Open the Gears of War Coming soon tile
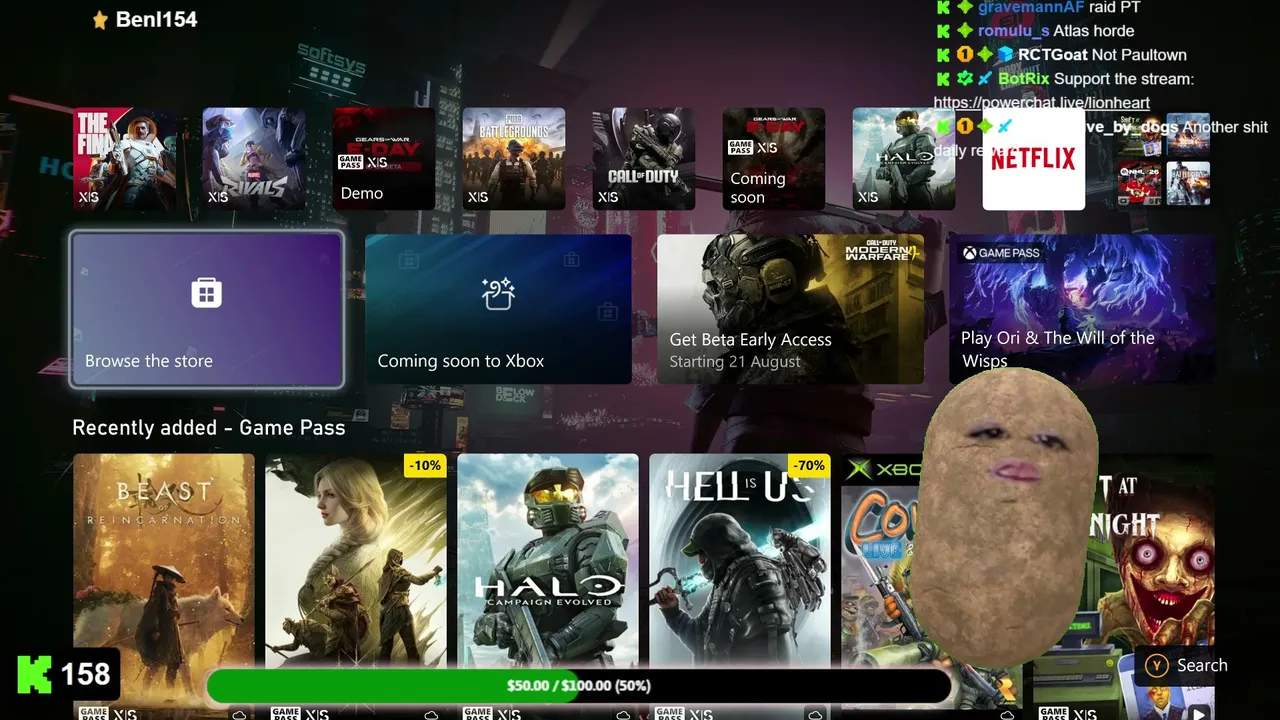The image size is (1280, 720). tap(774, 159)
